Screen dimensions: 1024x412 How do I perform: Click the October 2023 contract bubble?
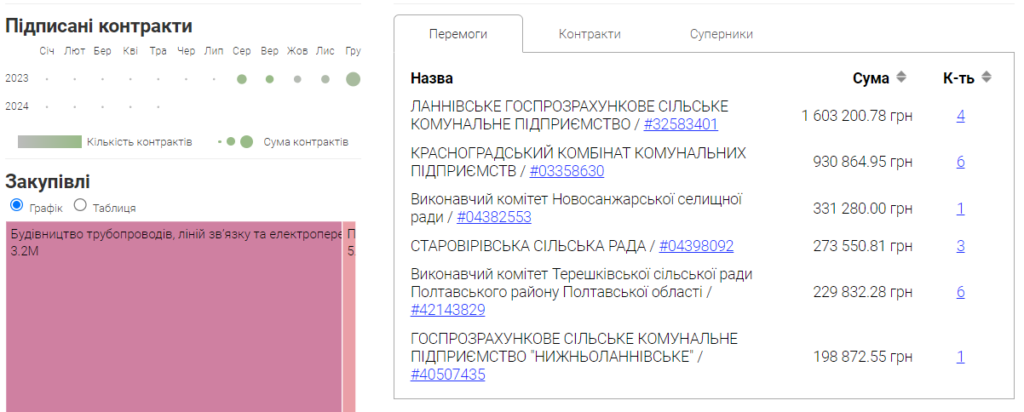tap(297, 79)
